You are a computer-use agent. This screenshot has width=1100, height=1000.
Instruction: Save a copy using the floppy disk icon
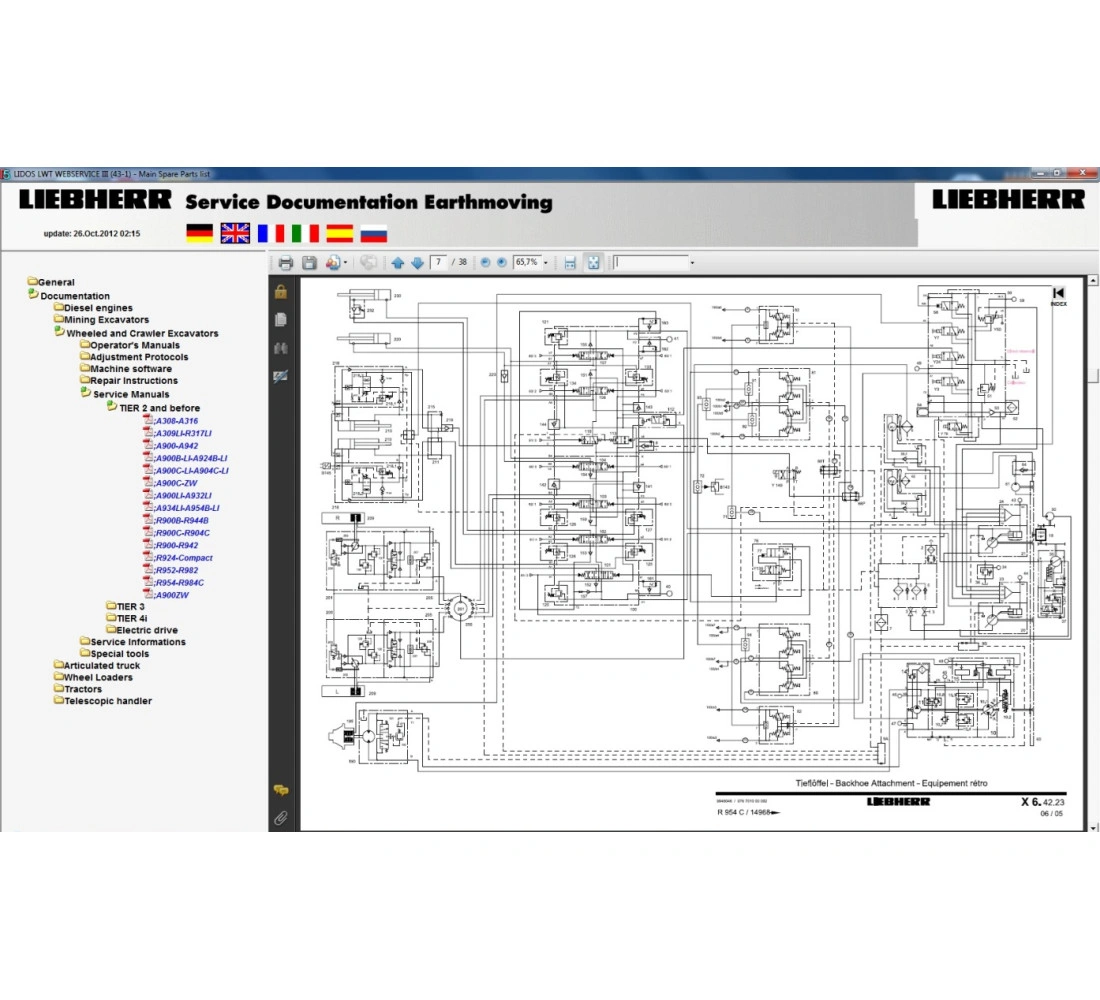(309, 262)
